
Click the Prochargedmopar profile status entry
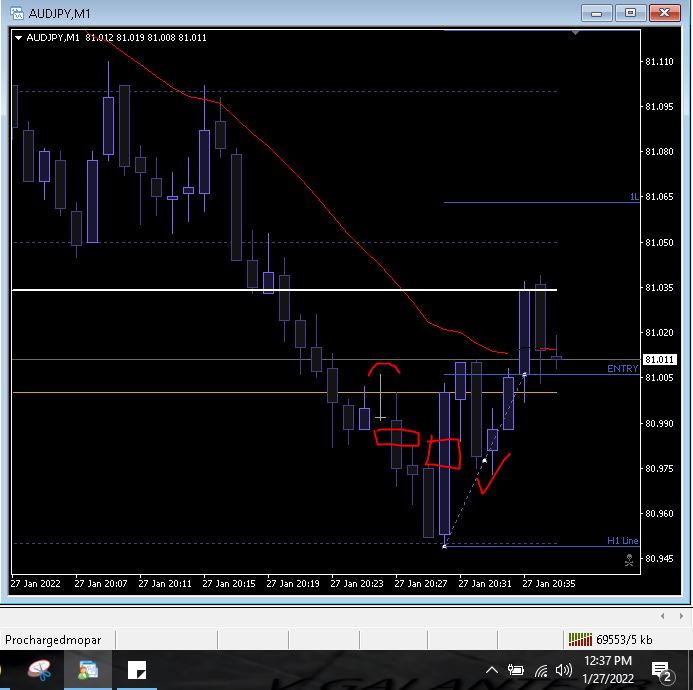[x=53, y=640]
